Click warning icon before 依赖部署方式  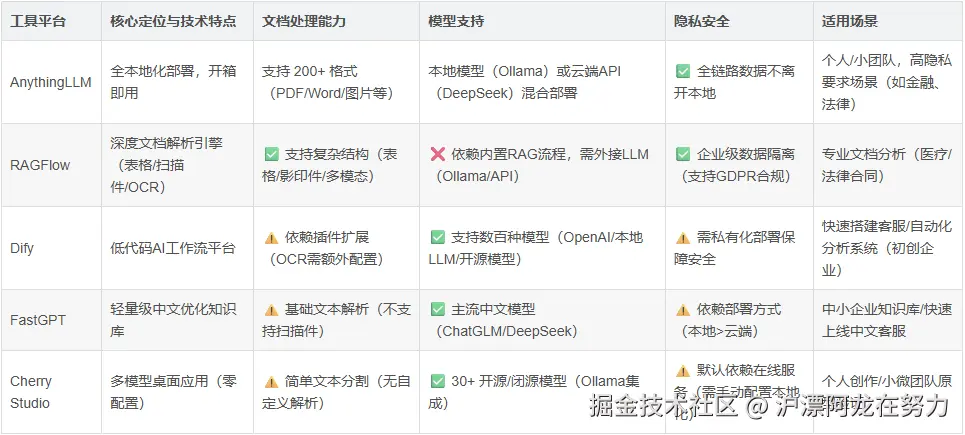683,309
